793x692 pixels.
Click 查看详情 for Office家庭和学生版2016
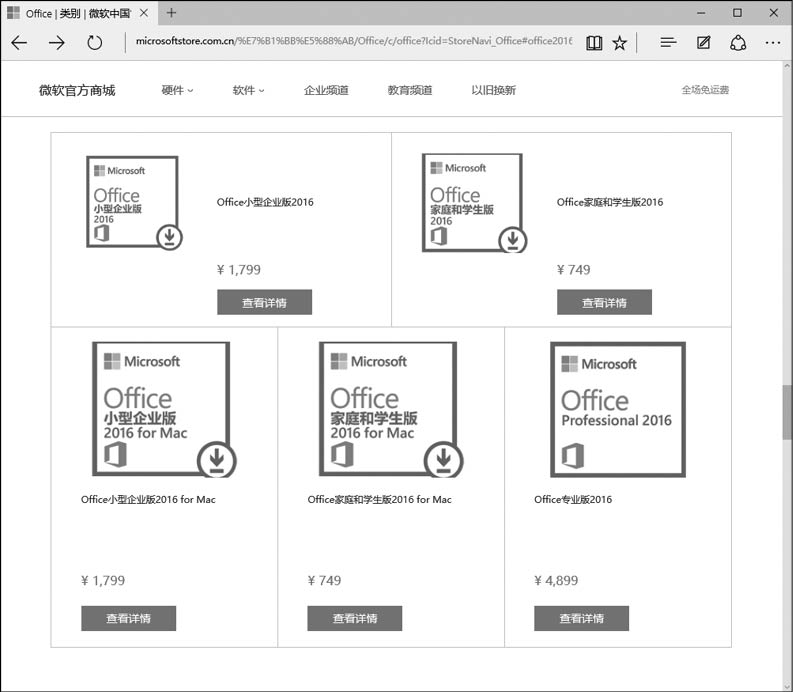(604, 302)
